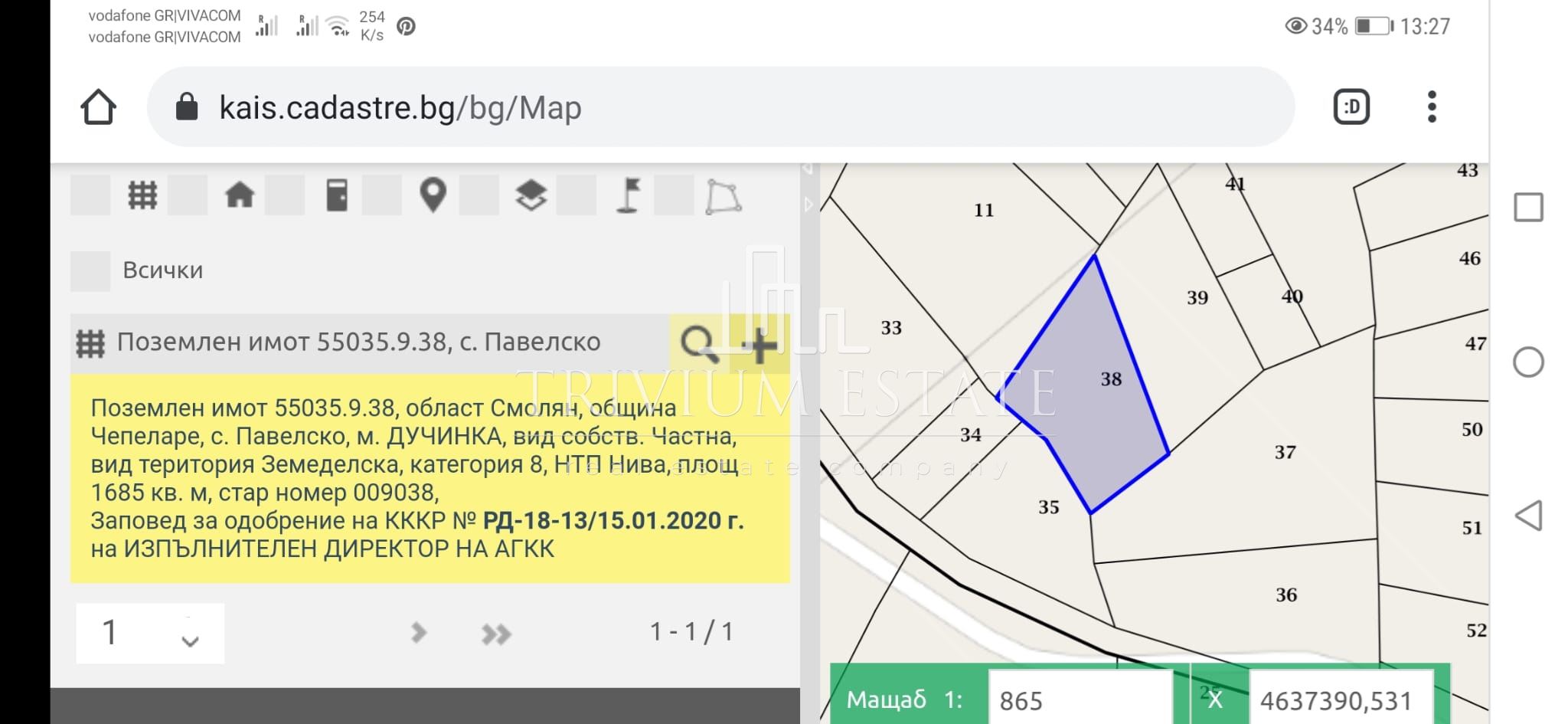The image size is (1568, 724).
Task: Select the Поземлен имот 55035.9.38 result row
Action: coord(358,342)
